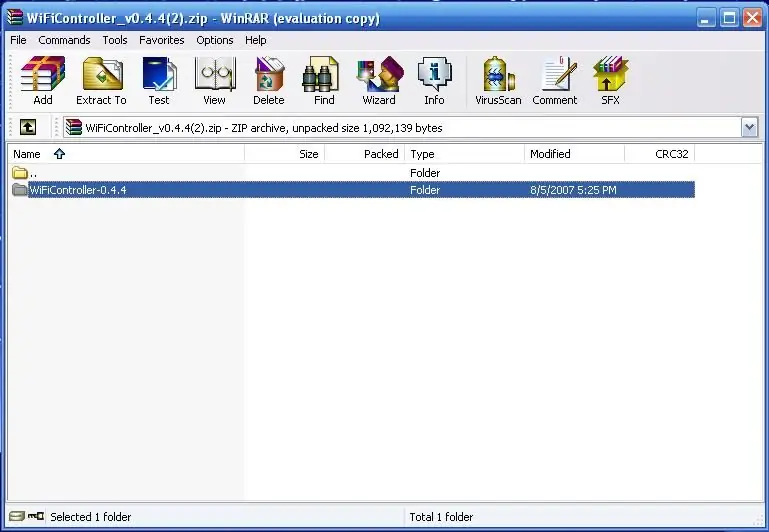The height and width of the screenshot is (532, 769).
Task: Sort by the Name column header
Action: click(126, 154)
